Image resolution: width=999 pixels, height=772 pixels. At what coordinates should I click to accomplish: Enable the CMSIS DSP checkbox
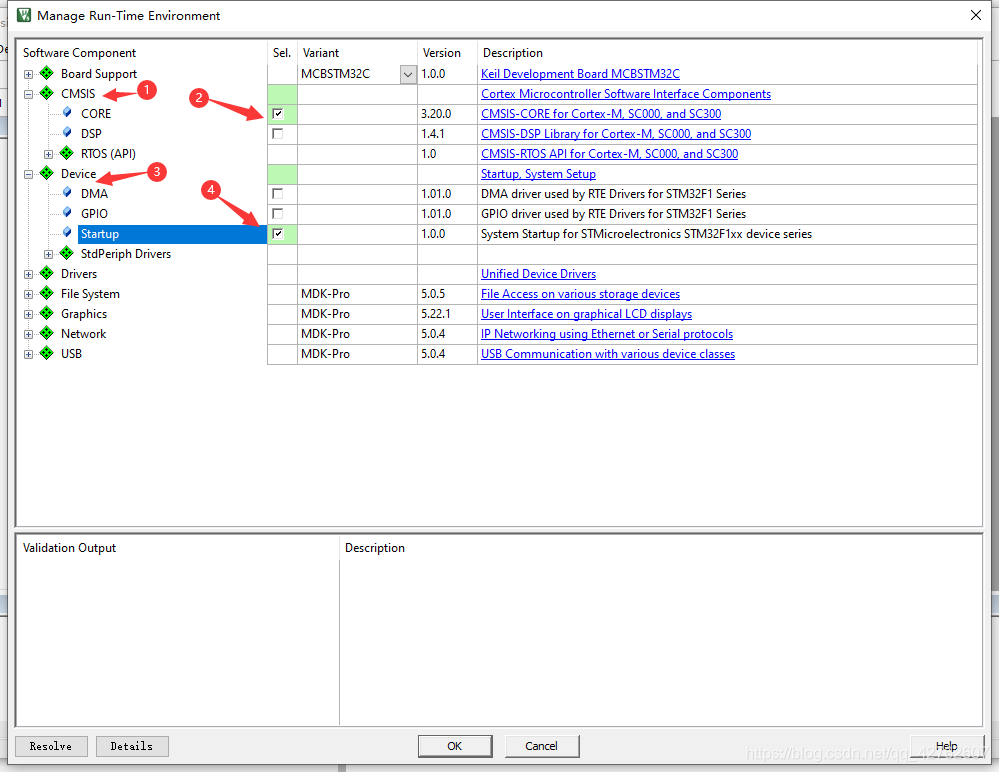point(278,134)
